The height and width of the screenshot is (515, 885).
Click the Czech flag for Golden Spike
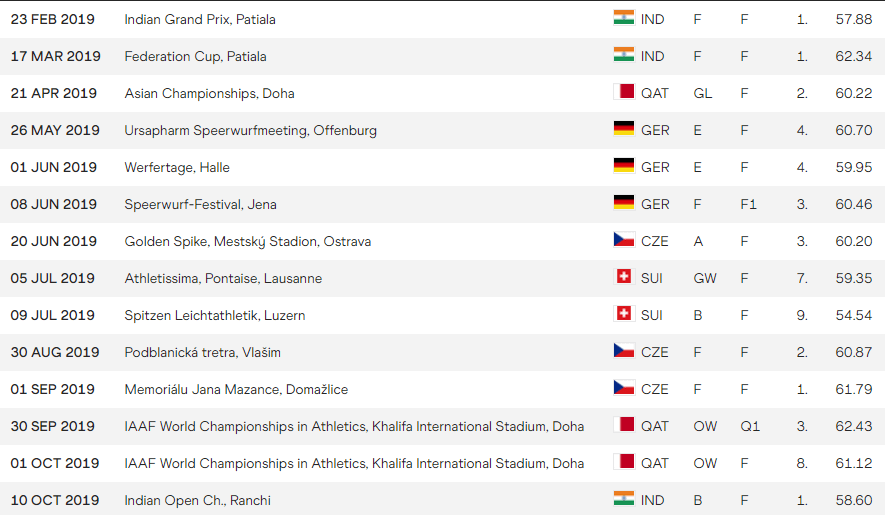click(x=623, y=240)
